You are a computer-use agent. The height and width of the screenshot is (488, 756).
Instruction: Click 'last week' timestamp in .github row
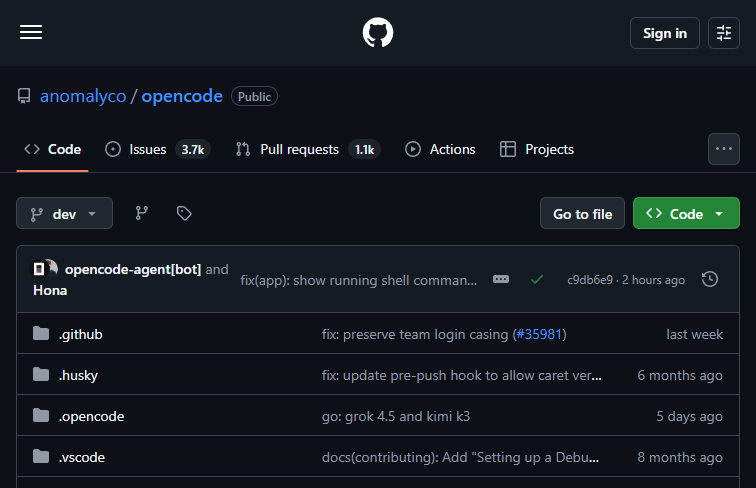point(694,334)
